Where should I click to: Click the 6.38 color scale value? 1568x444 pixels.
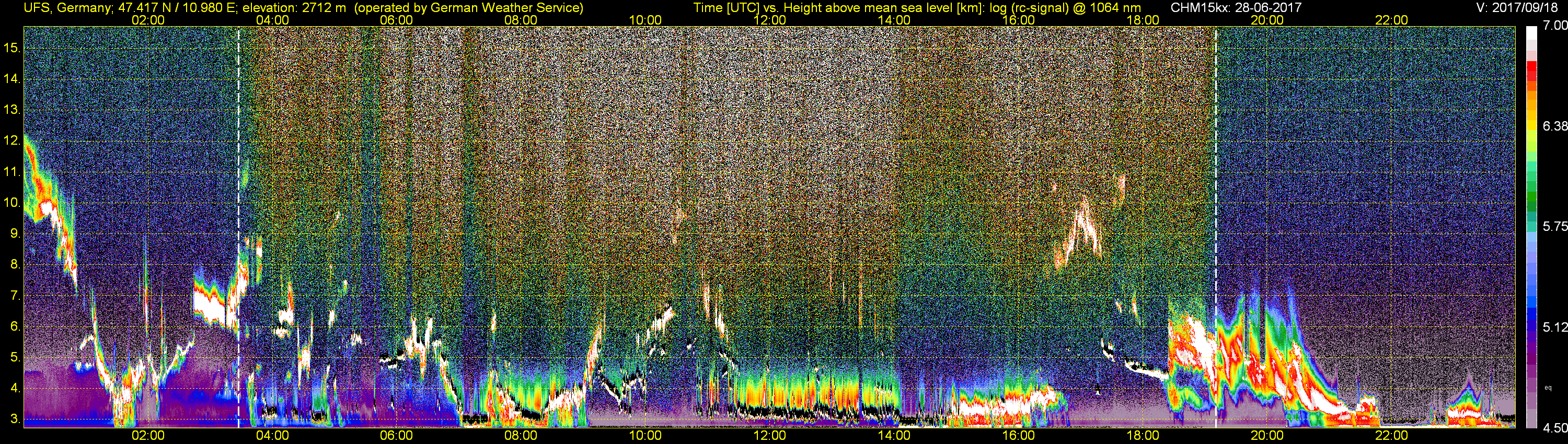tap(1555, 126)
